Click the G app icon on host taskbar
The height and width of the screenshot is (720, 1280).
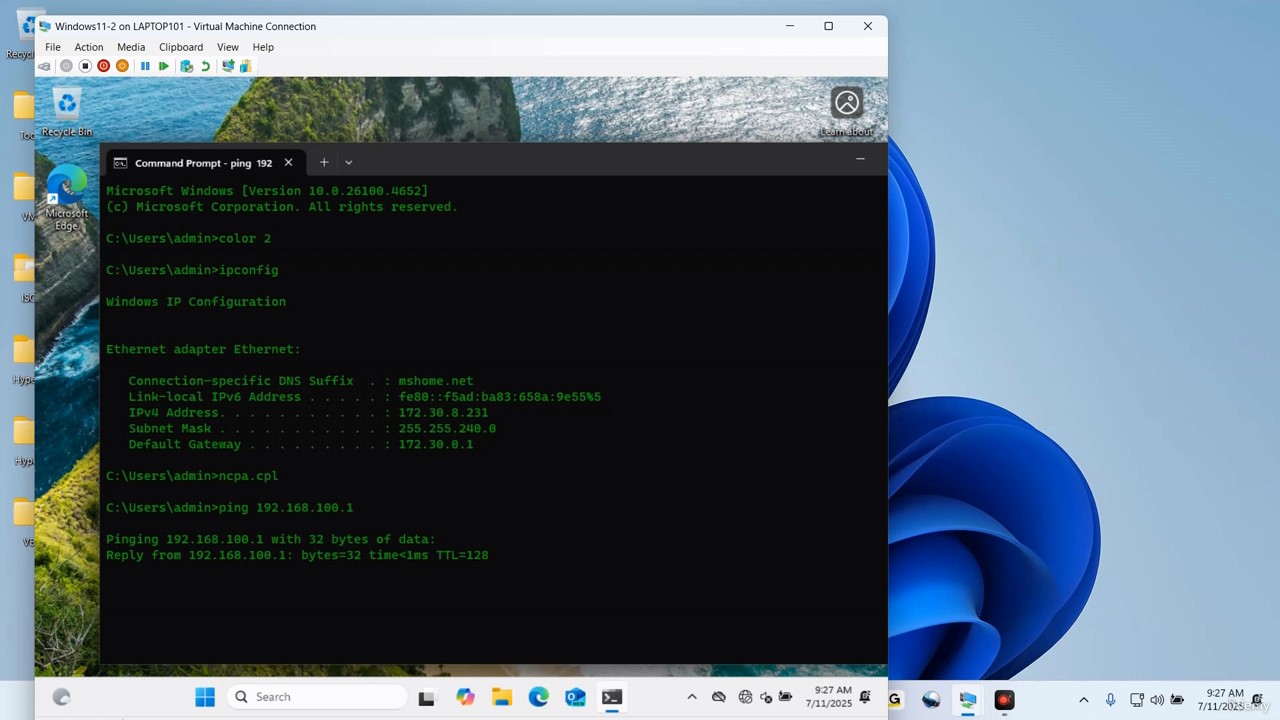click(894, 700)
